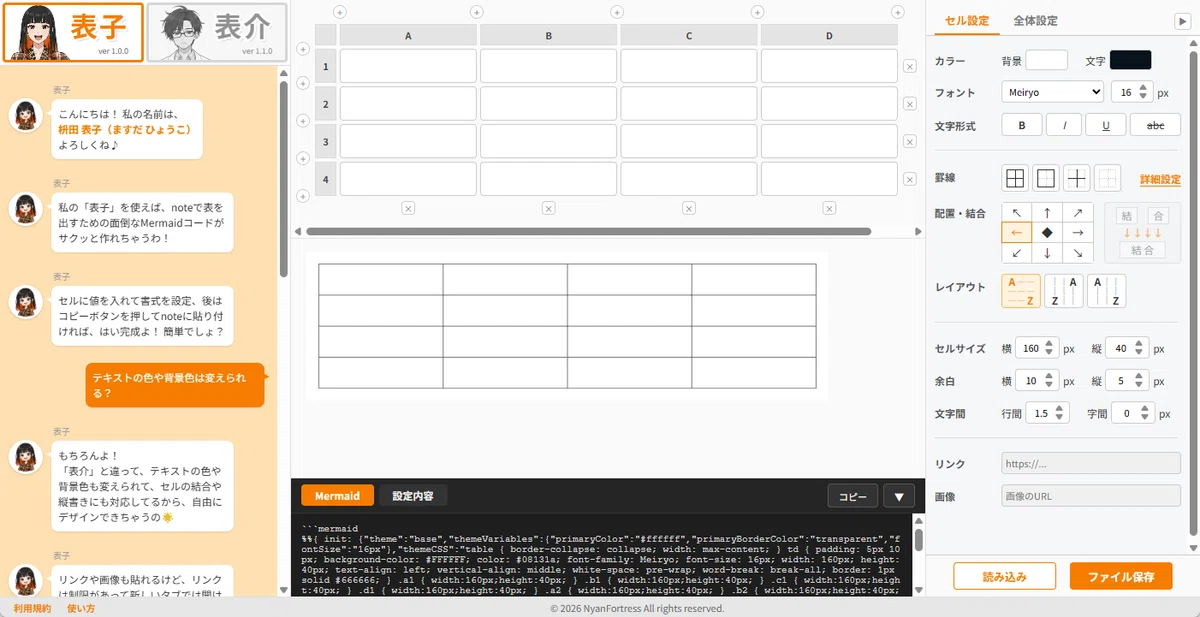Apply all borders grid icon
1200x617 pixels.
pyautogui.click(x=1015, y=179)
